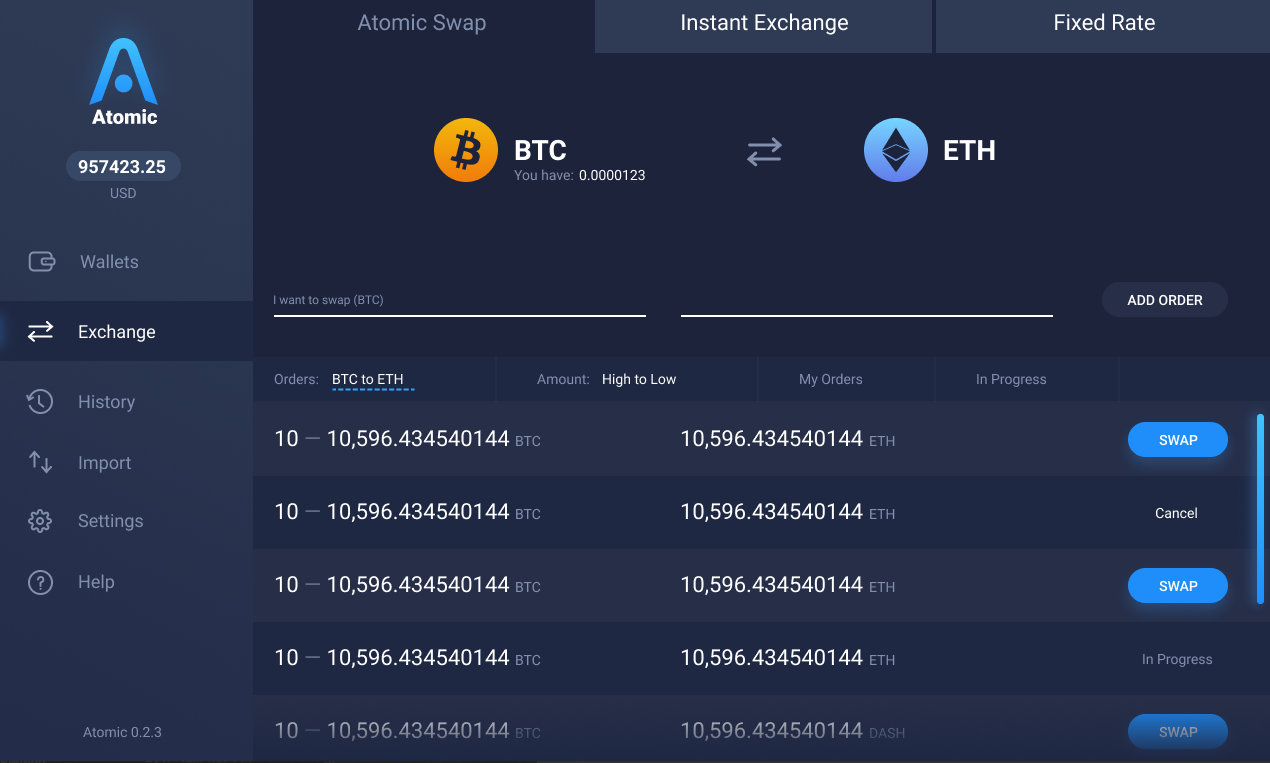Screen dimensions: 1270x763
Task: Open the Fixed Rate tab
Action: click(1104, 22)
